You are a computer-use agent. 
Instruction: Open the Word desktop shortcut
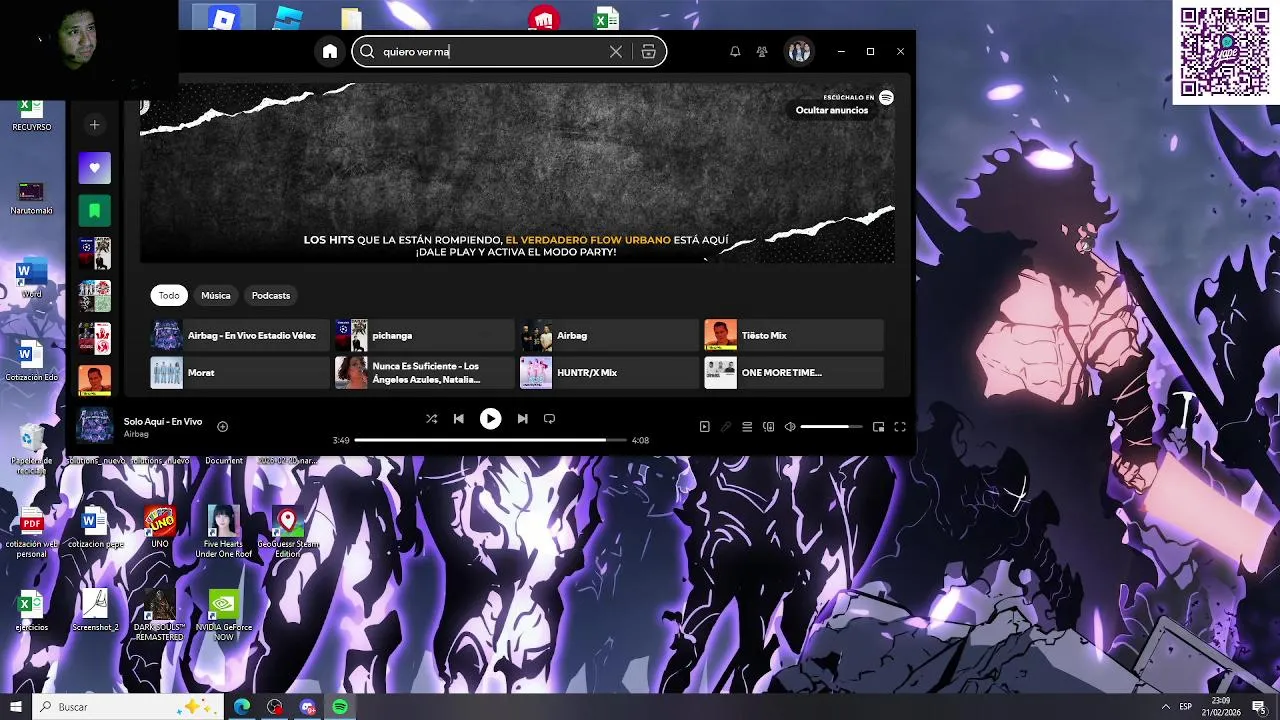tap(32, 278)
